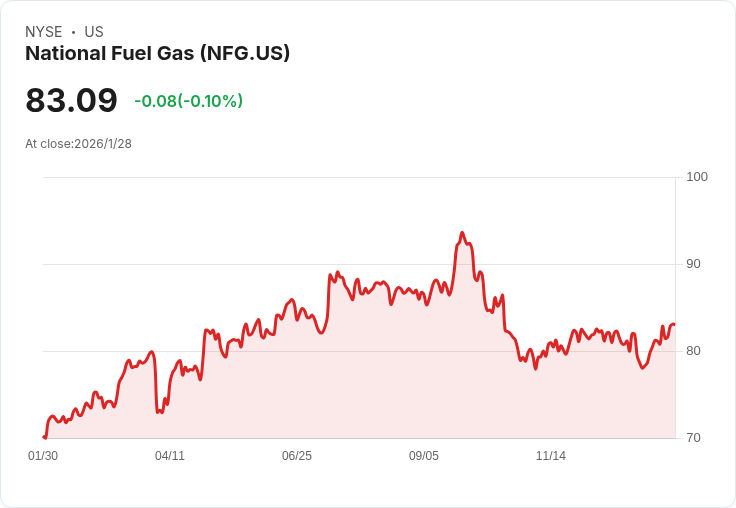Screen dimensions: 736x508
Task: Select the 90 y-axis label
Action: coord(693,264)
